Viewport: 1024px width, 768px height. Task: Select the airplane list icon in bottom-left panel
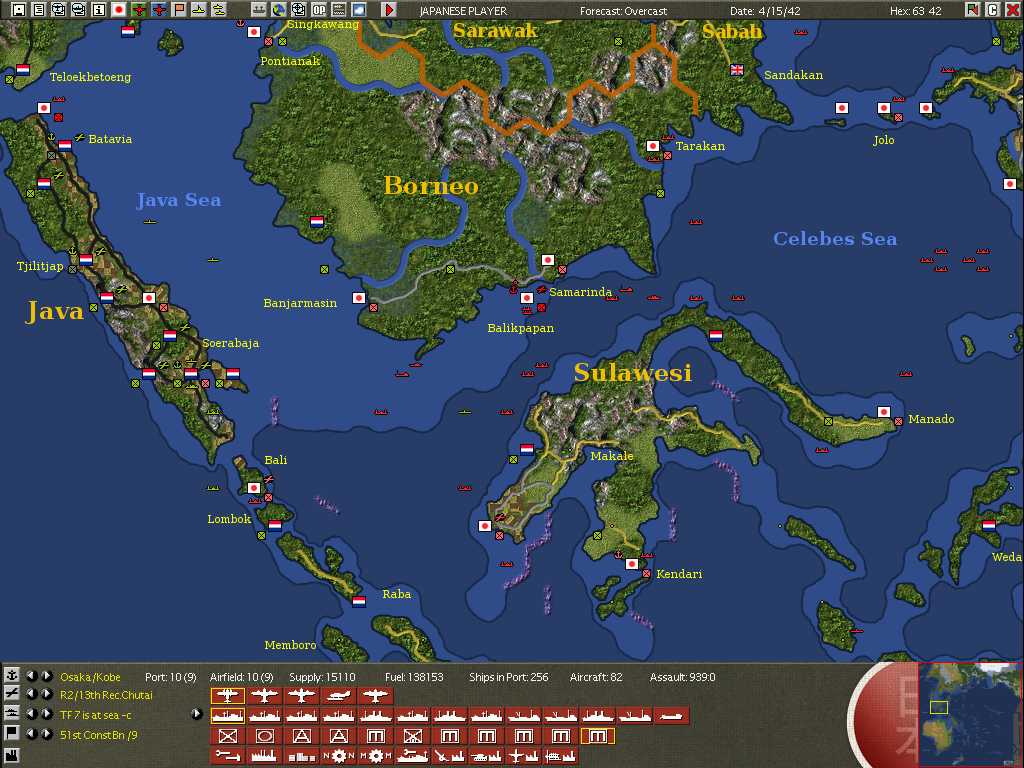(11, 694)
